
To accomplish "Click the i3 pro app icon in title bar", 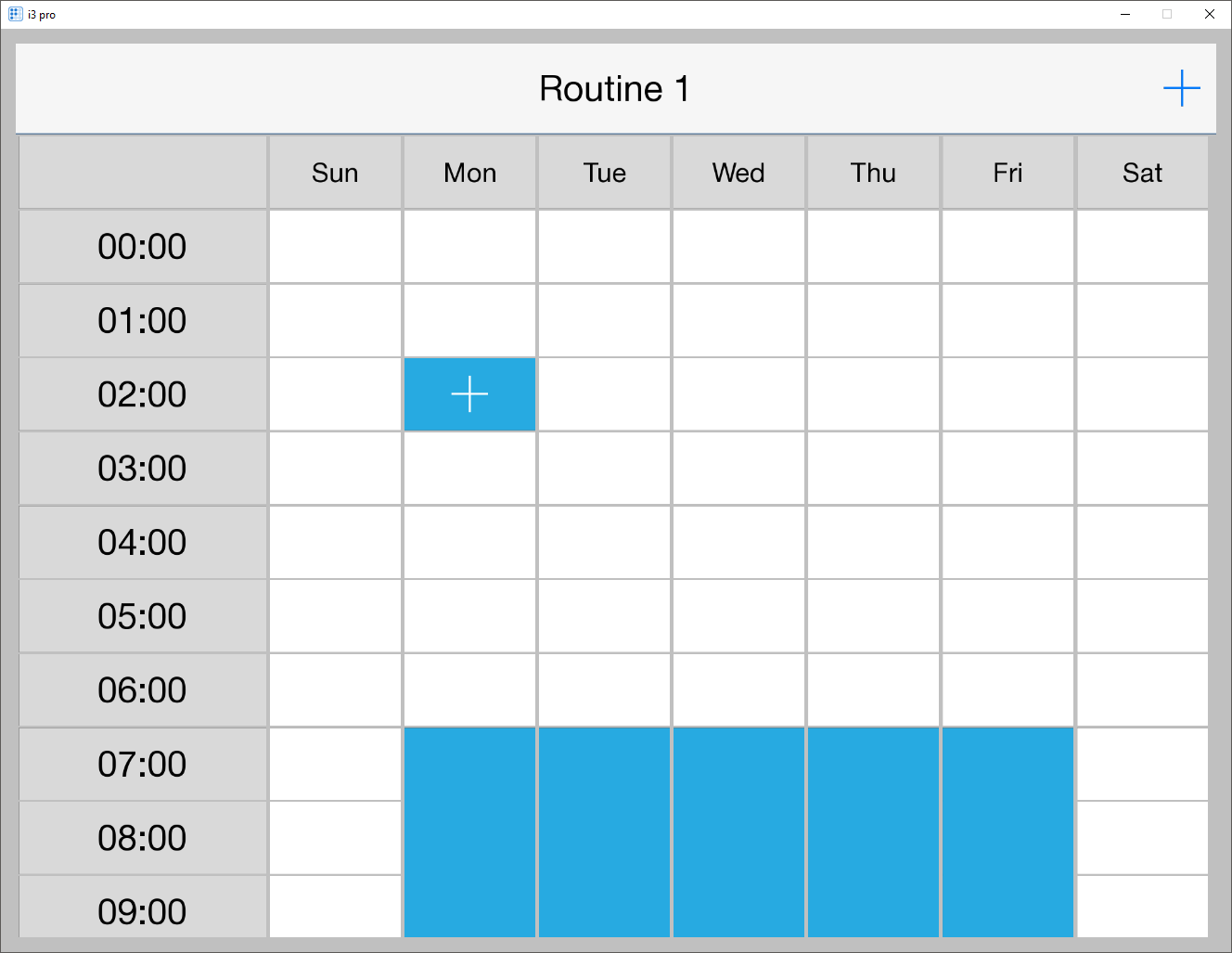I will click(15, 14).
